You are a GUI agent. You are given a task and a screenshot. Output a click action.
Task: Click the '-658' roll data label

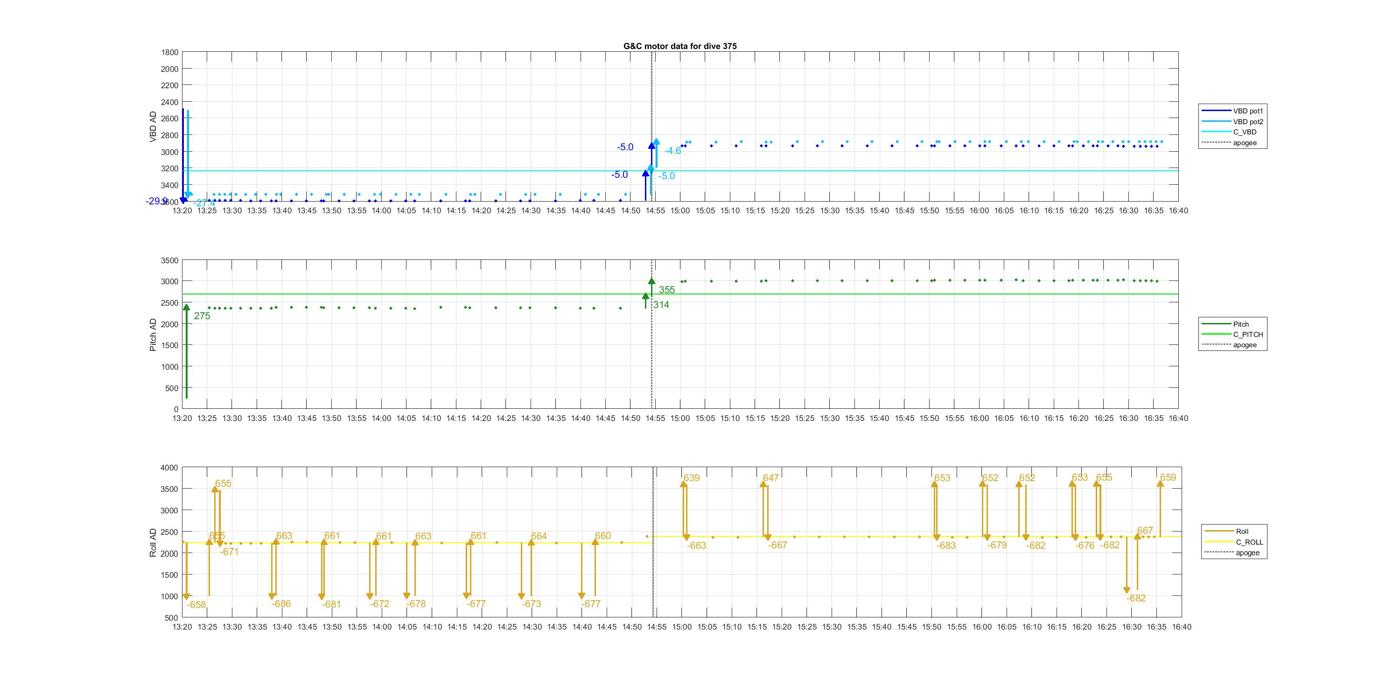pos(196,605)
